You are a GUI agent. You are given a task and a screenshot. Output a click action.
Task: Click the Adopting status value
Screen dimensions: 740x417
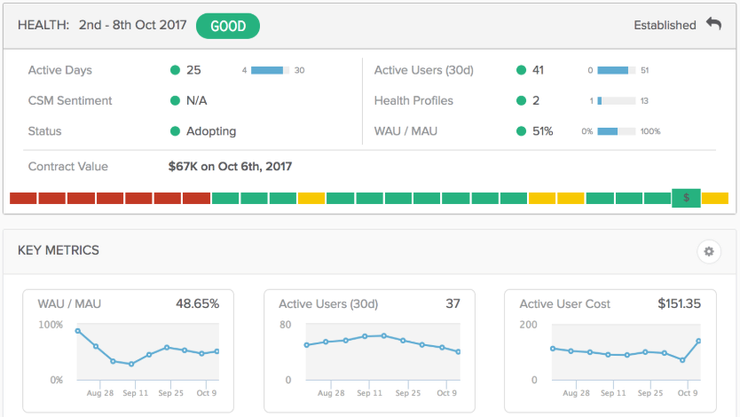point(211,131)
